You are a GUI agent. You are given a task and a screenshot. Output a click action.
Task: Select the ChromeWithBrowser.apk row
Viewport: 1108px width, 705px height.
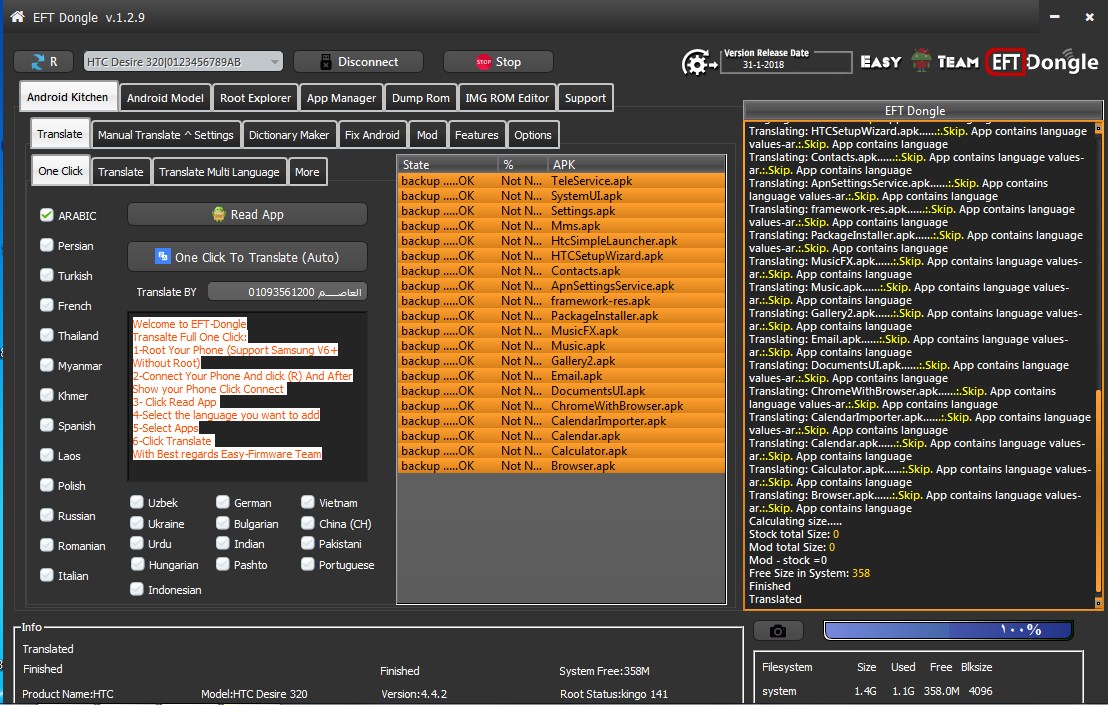[x=562, y=405]
